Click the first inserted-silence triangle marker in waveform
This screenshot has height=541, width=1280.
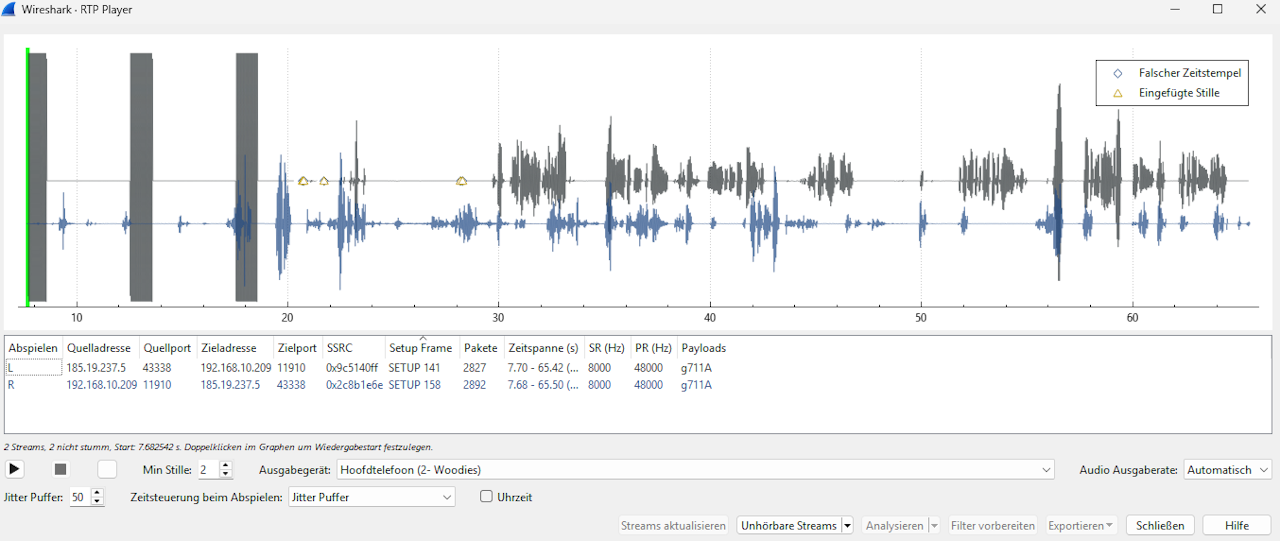pos(303,181)
